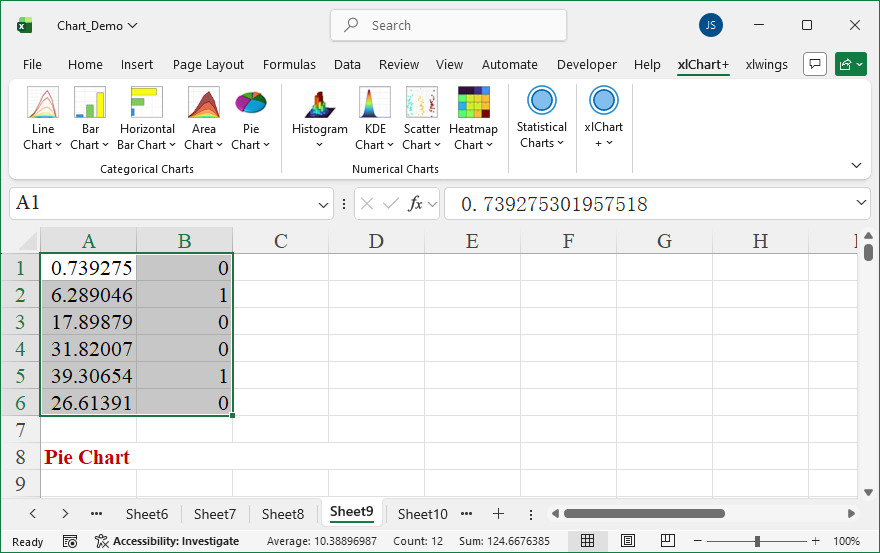Click Accessibility: Investigate in status bar
Image resolution: width=880 pixels, height=553 pixels.
[x=167, y=541]
